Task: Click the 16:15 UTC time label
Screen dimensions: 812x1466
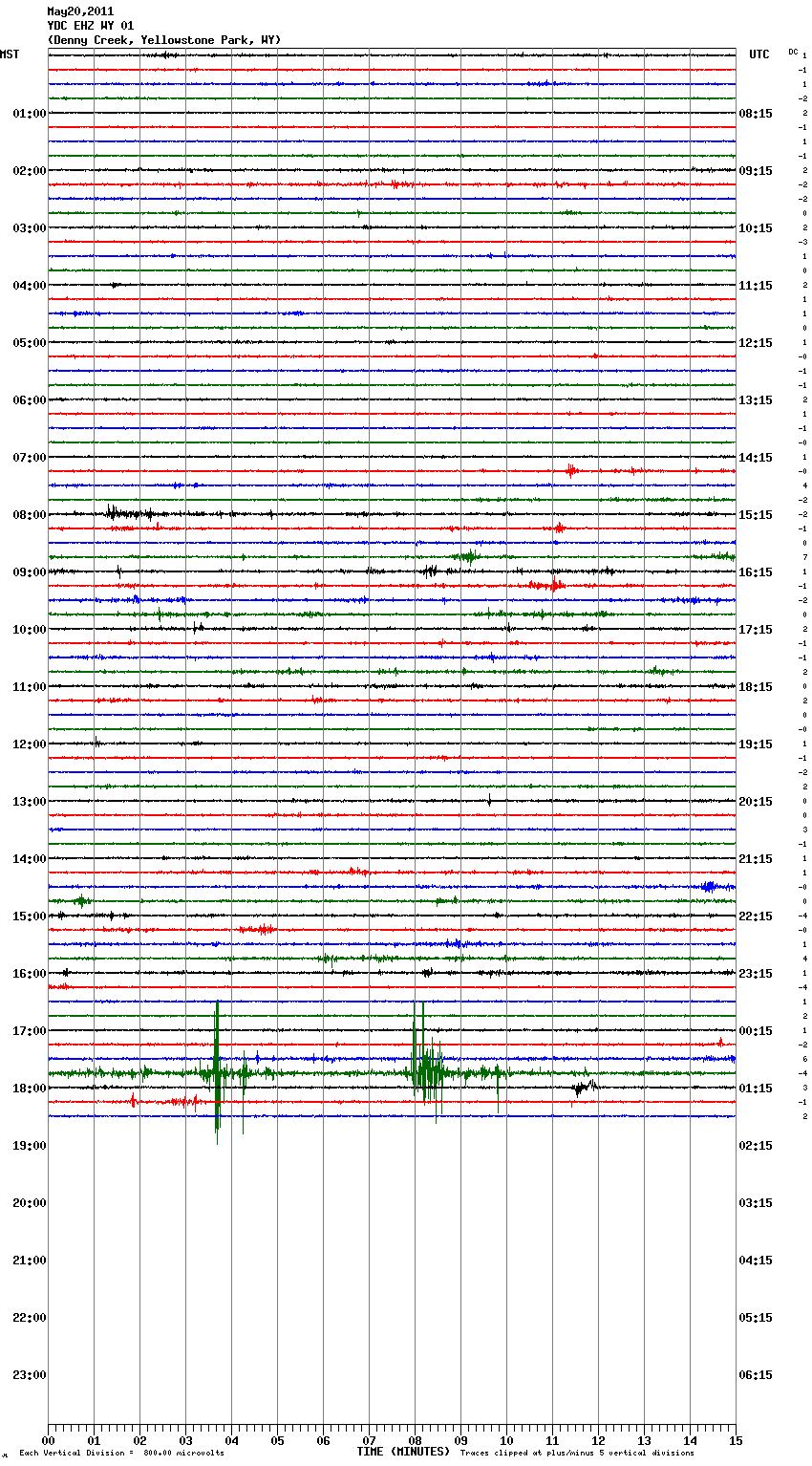Action: (756, 572)
